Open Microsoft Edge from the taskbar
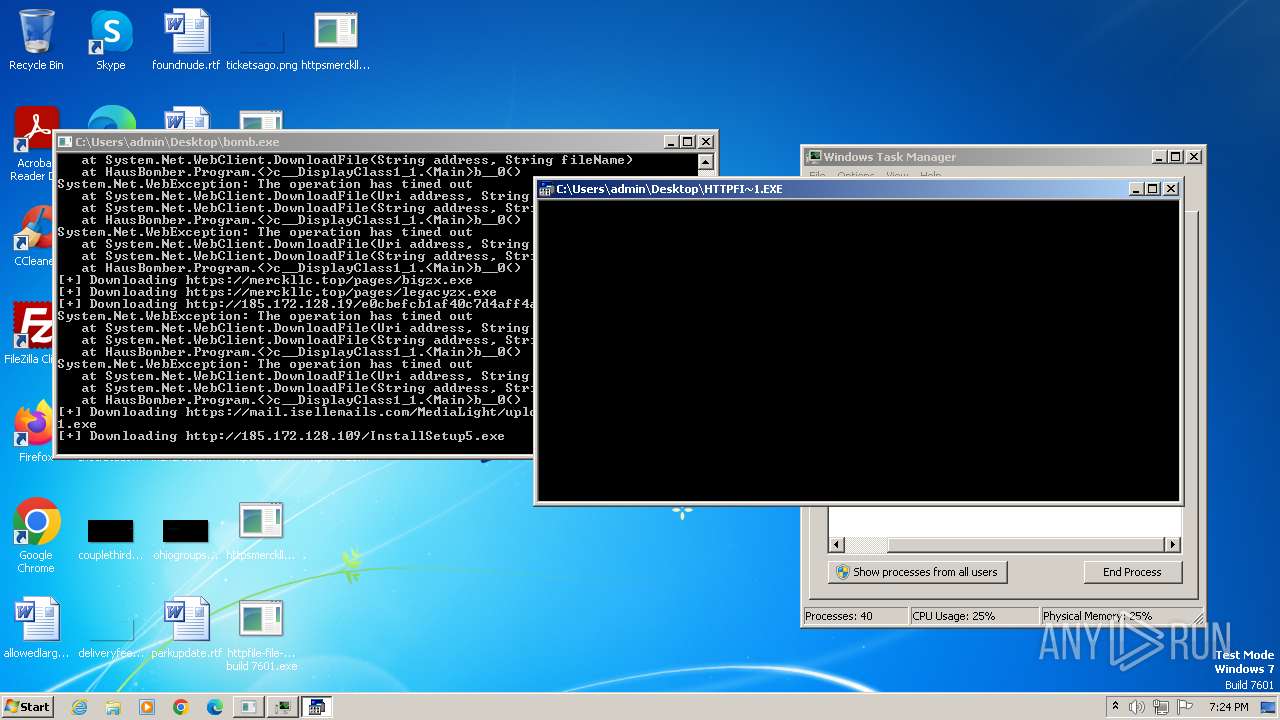Image resolution: width=1280 pixels, height=720 pixels. pyautogui.click(x=215, y=707)
